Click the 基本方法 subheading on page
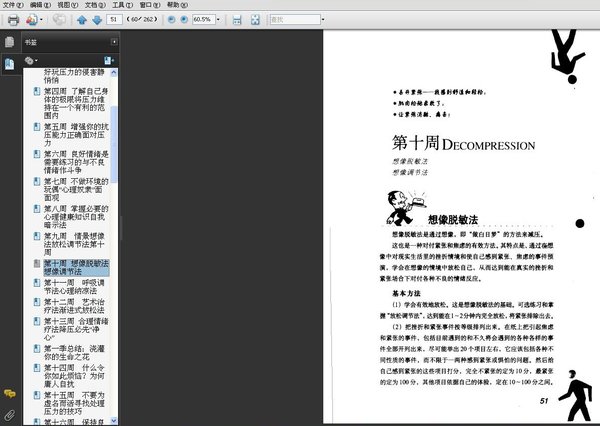Viewport: 600px width, 426px height. click(406, 294)
